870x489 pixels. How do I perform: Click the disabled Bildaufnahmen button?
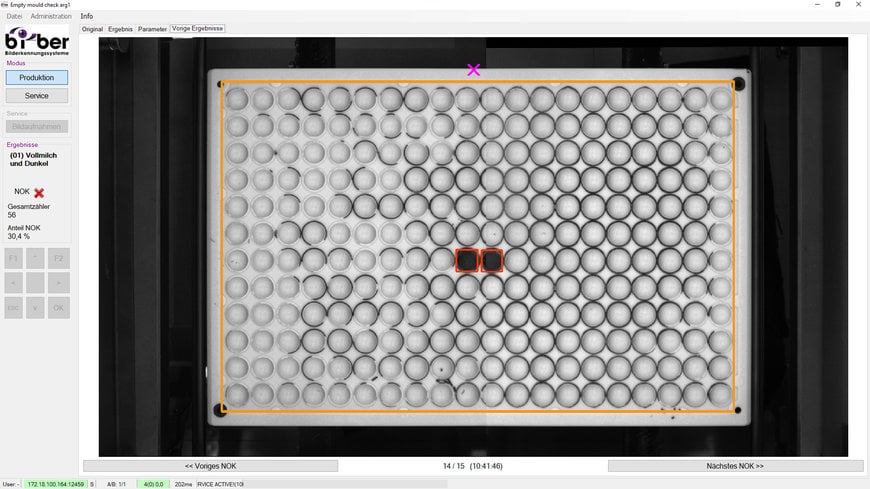pyautogui.click(x=37, y=127)
